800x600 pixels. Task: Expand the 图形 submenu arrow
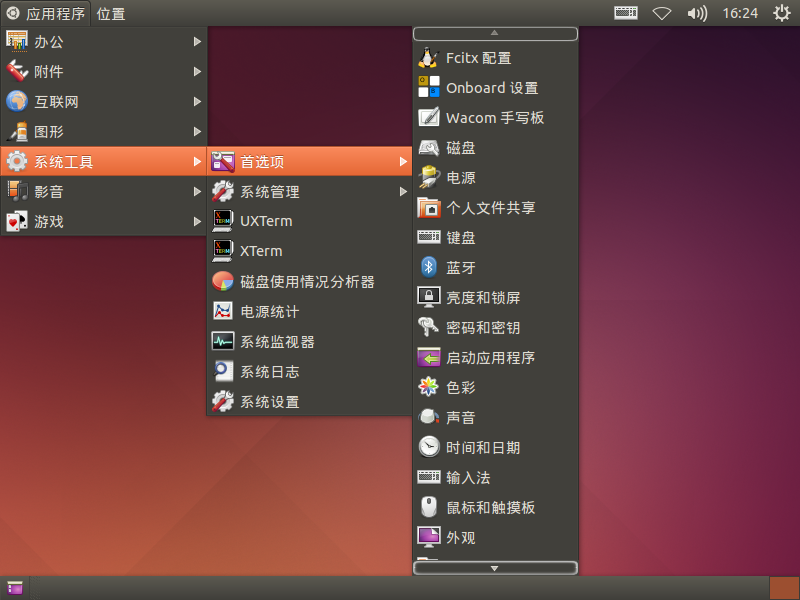[x=197, y=132]
